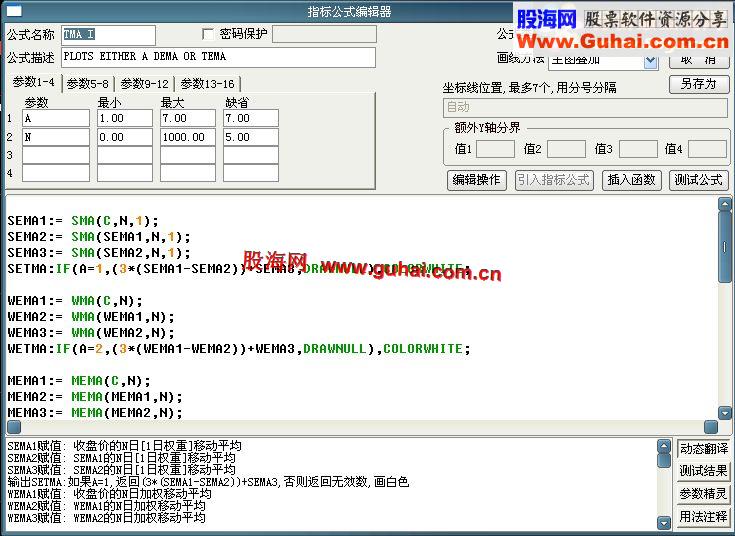The height and width of the screenshot is (536, 735).
Task: Click the 插入函数 button
Action: [x=631, y=180]
